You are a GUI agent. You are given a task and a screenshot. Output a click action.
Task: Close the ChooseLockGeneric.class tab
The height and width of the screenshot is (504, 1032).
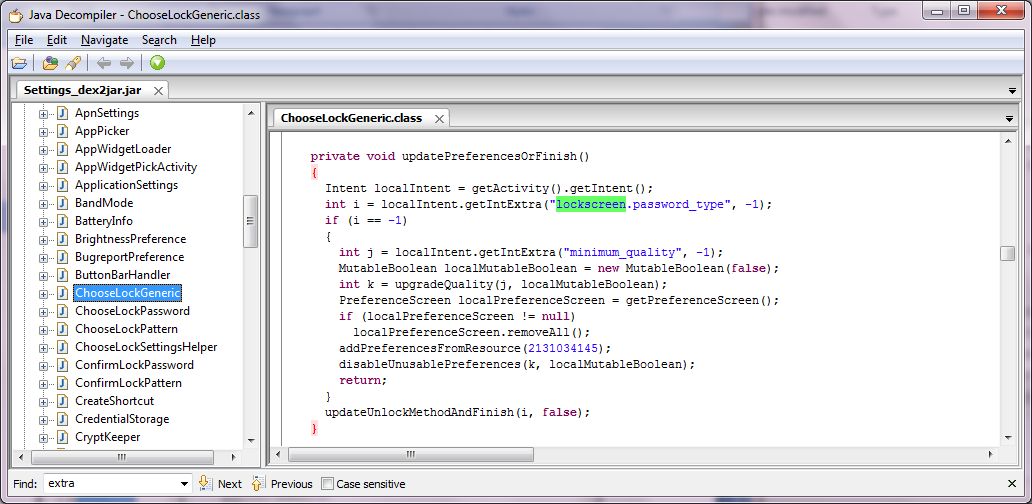pos(438,118)
